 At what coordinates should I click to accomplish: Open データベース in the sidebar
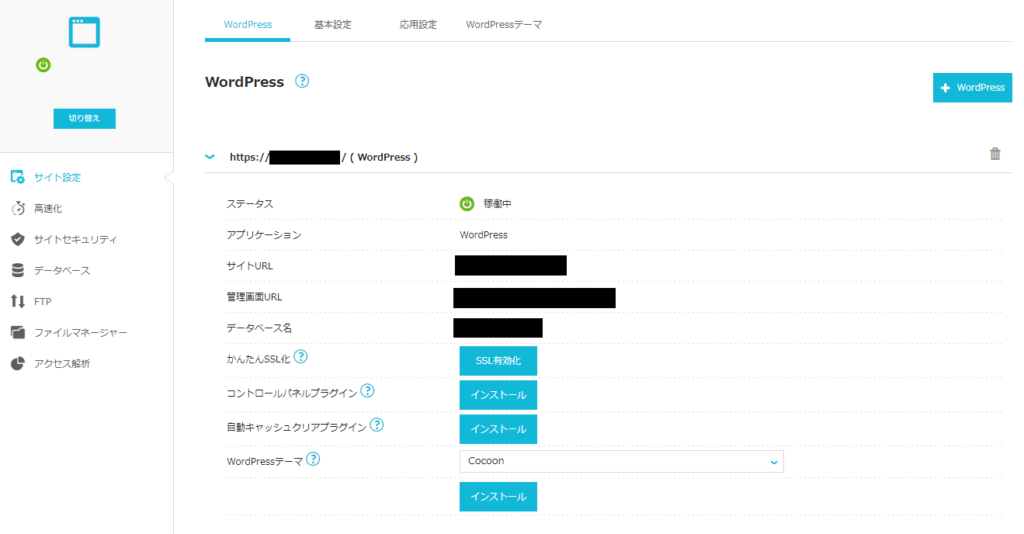coord(62,270)
